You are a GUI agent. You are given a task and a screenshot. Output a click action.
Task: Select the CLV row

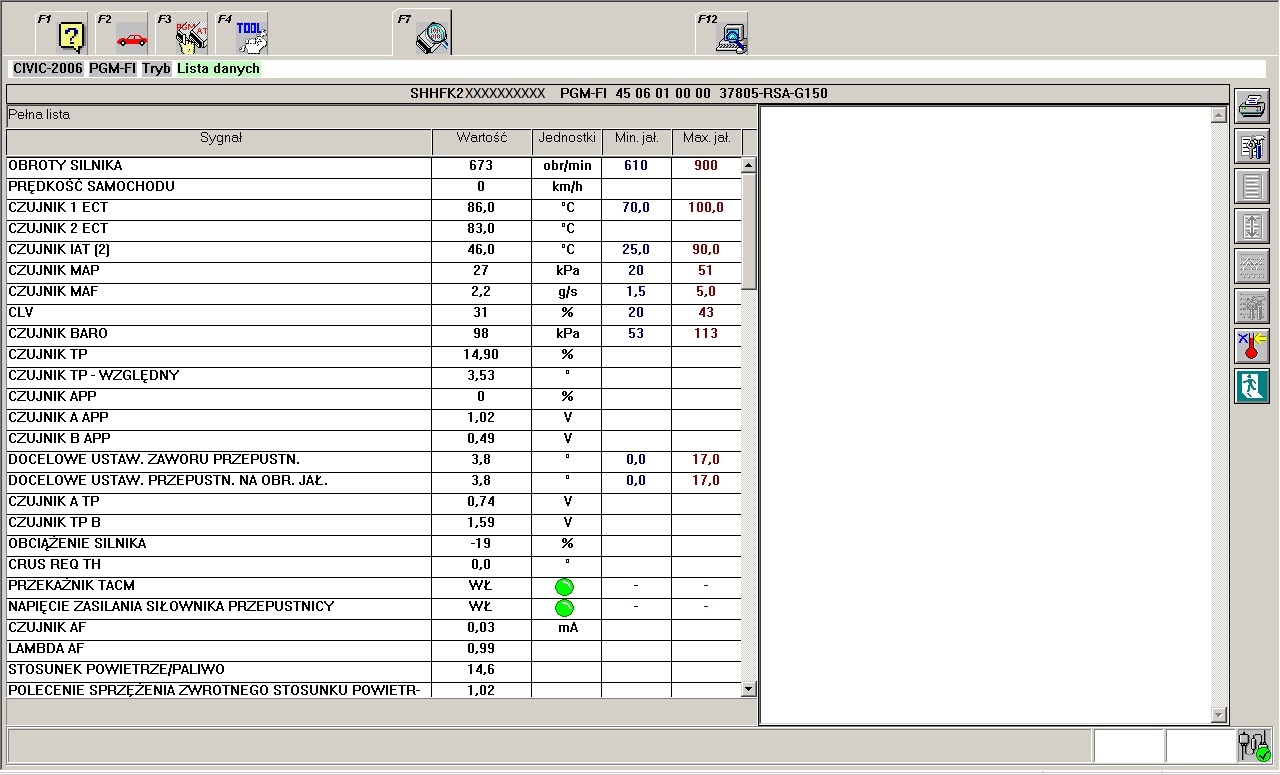point(374,313)
